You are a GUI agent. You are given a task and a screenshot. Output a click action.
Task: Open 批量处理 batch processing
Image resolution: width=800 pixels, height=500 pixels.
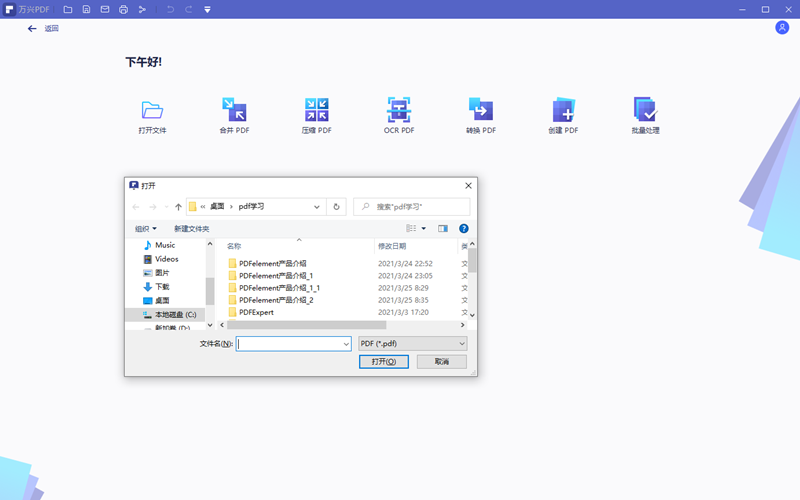point(645,110)
